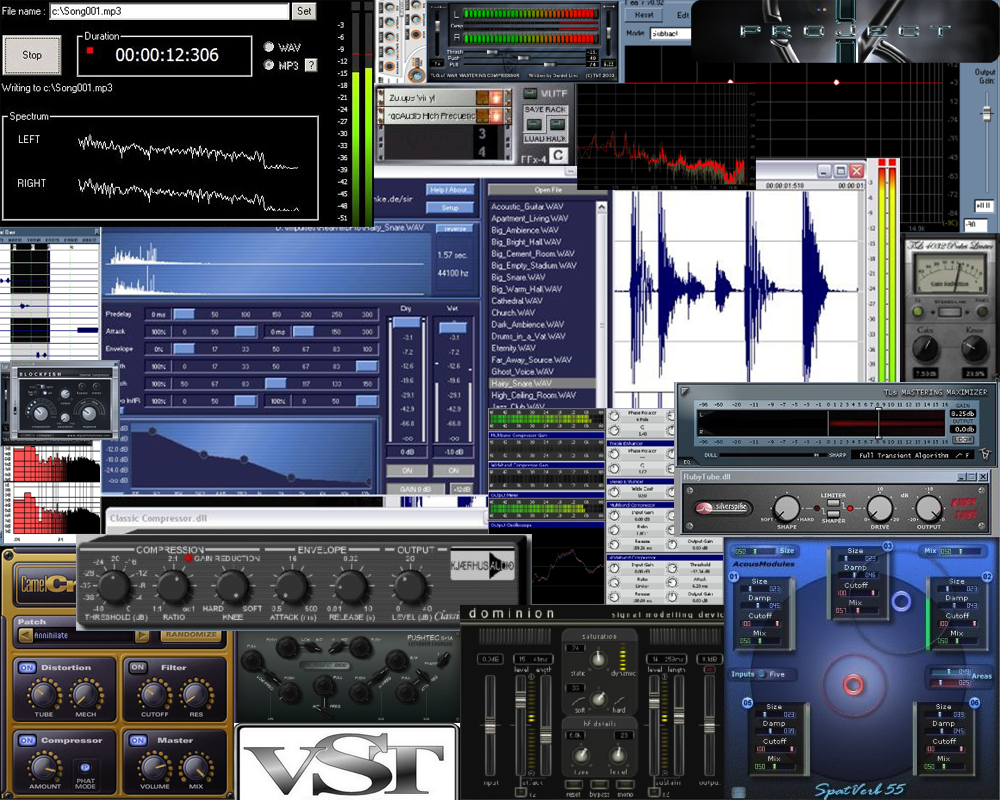Toggle CamelCrusher PHAT MODE button

click(85, 767)
